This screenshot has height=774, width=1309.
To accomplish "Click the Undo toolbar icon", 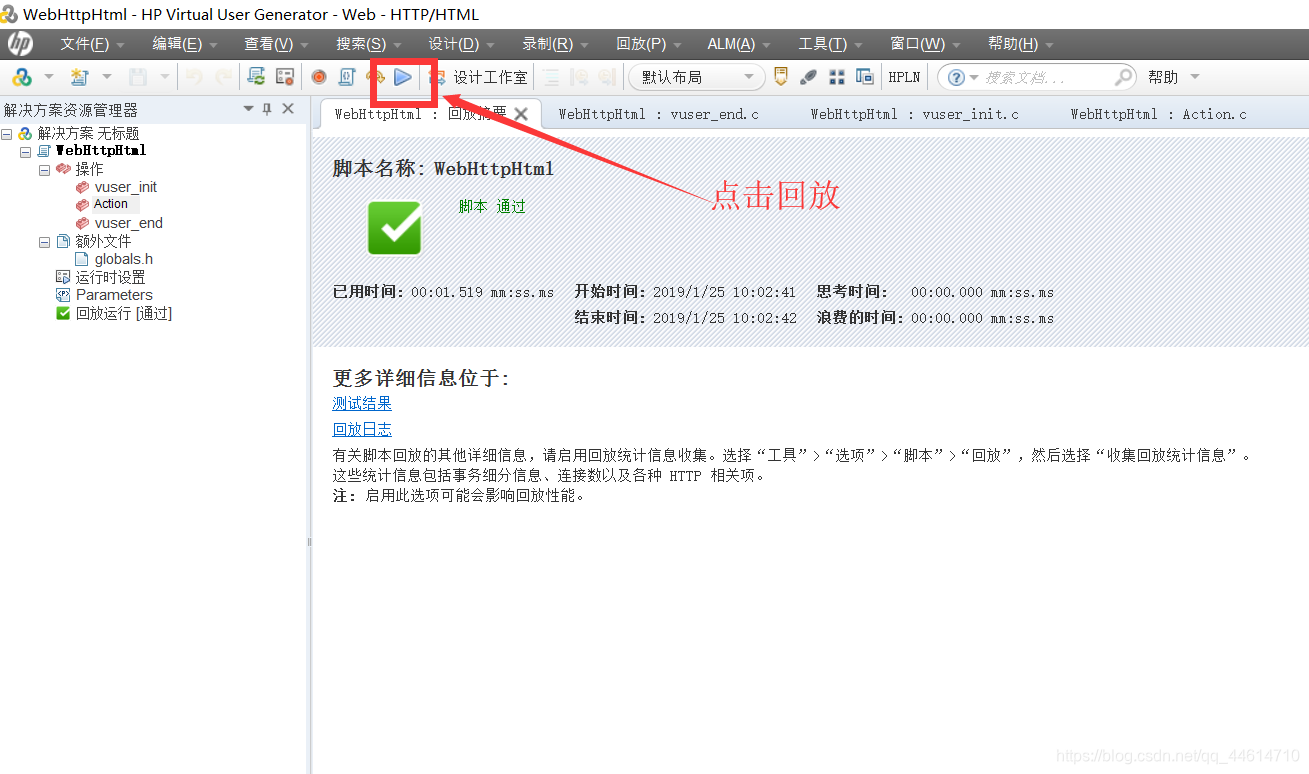I will (194, 77).
